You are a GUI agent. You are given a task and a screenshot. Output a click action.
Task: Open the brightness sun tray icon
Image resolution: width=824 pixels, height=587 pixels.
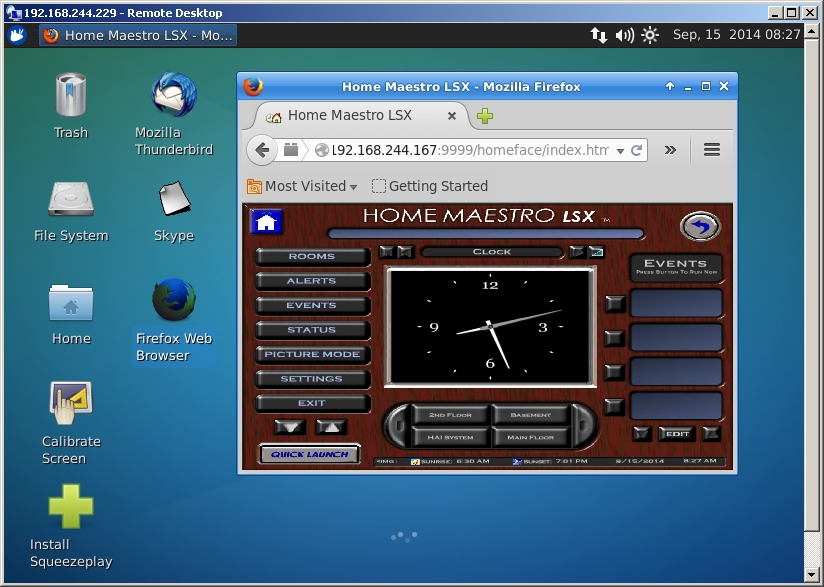click(x=650, y=35)
